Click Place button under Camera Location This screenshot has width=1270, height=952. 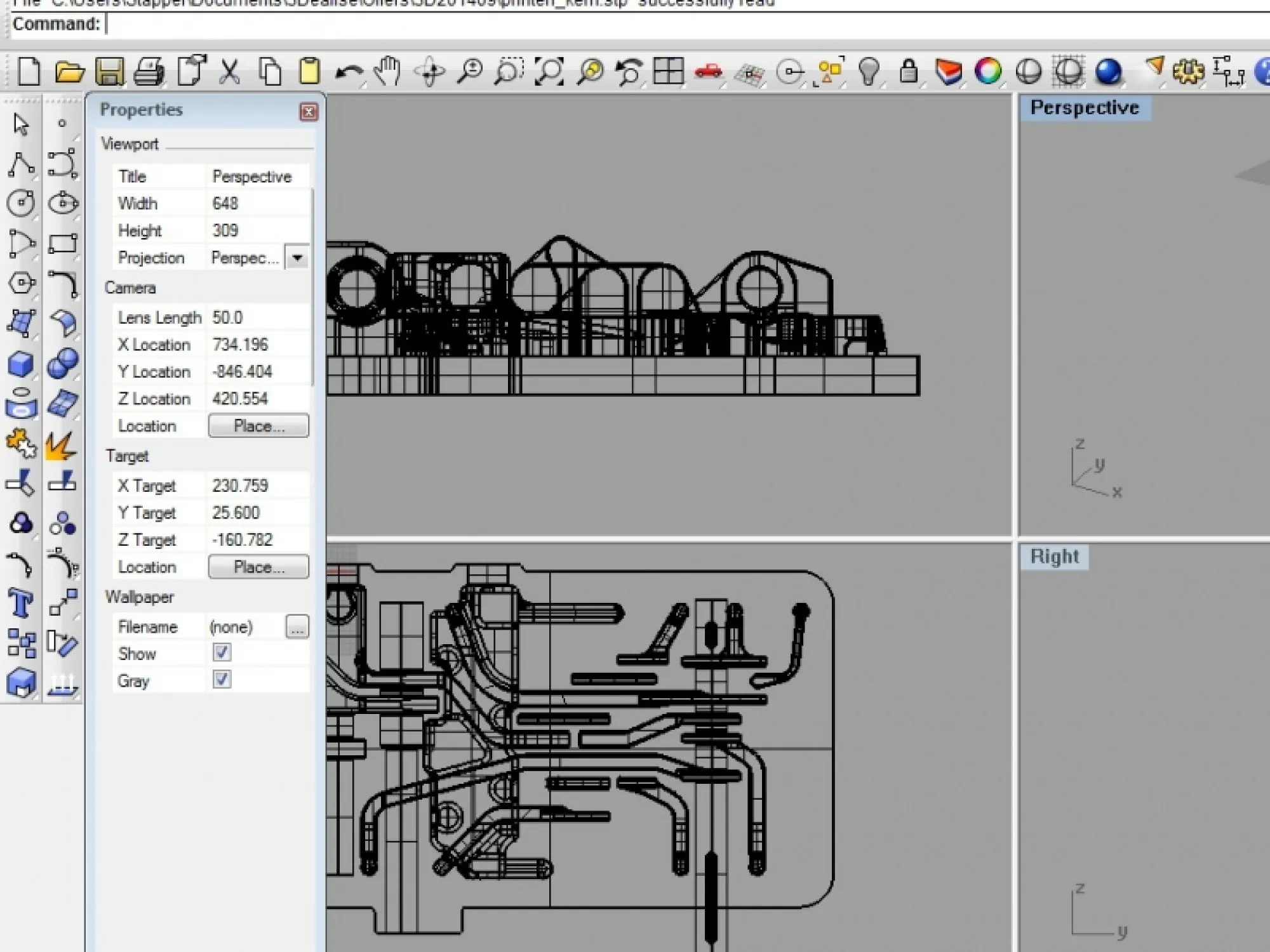click(x=258, y=425)
